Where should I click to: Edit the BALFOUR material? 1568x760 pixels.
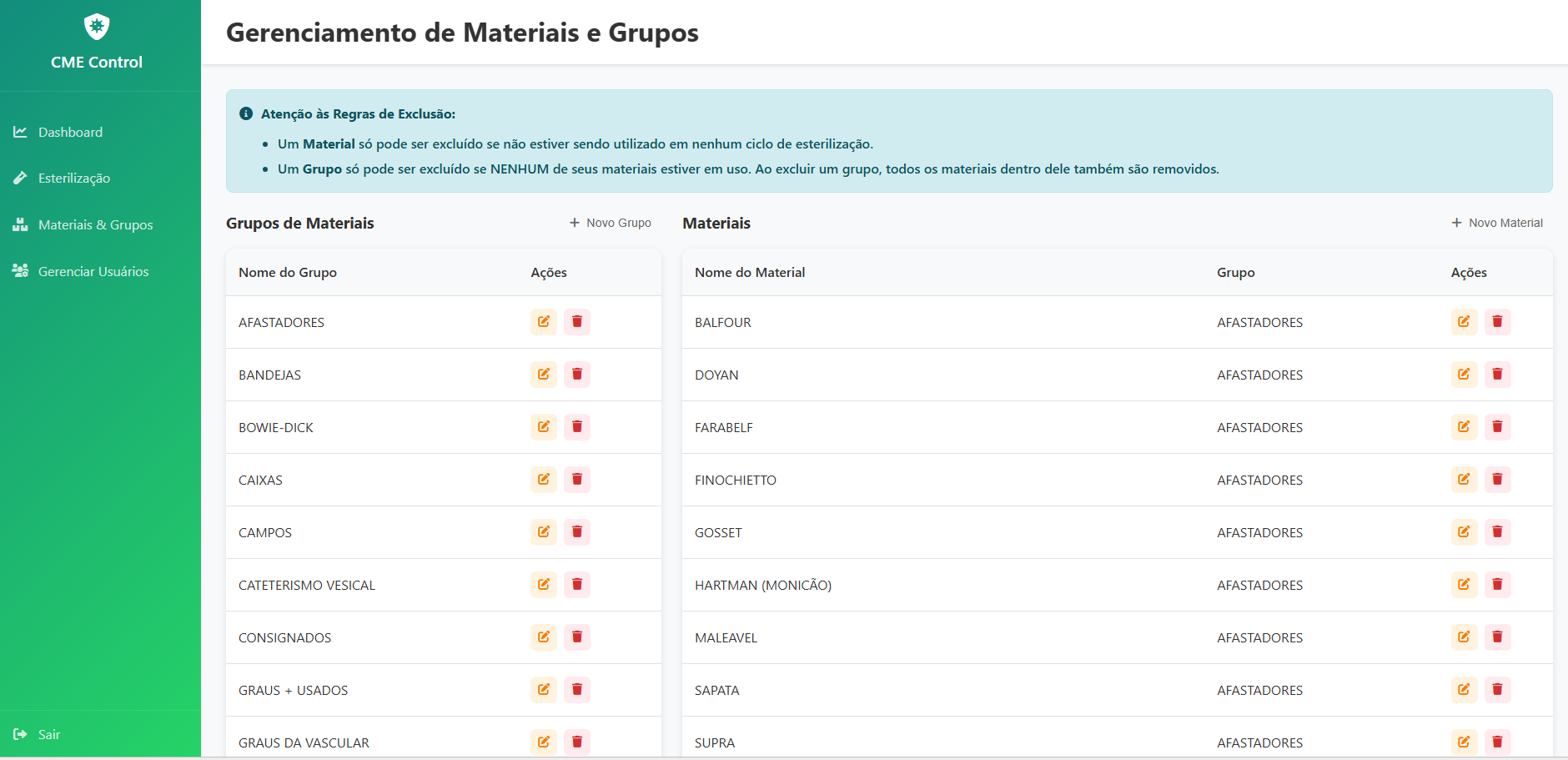pos(1464,322)
